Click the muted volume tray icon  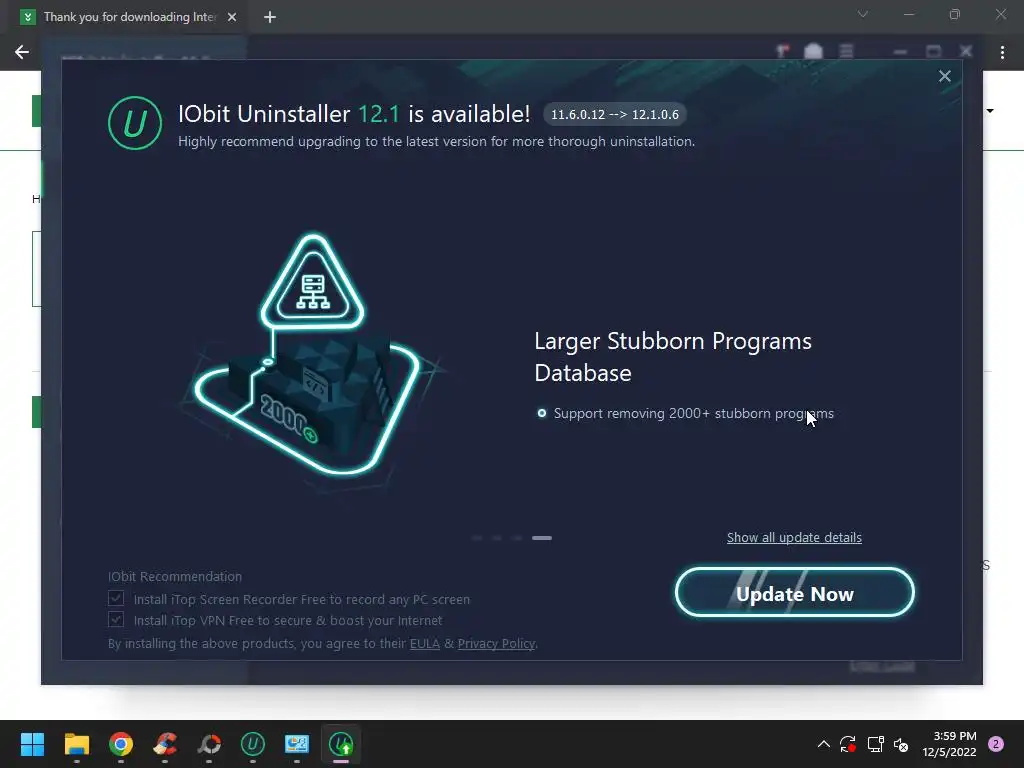[x=901, y=744]
